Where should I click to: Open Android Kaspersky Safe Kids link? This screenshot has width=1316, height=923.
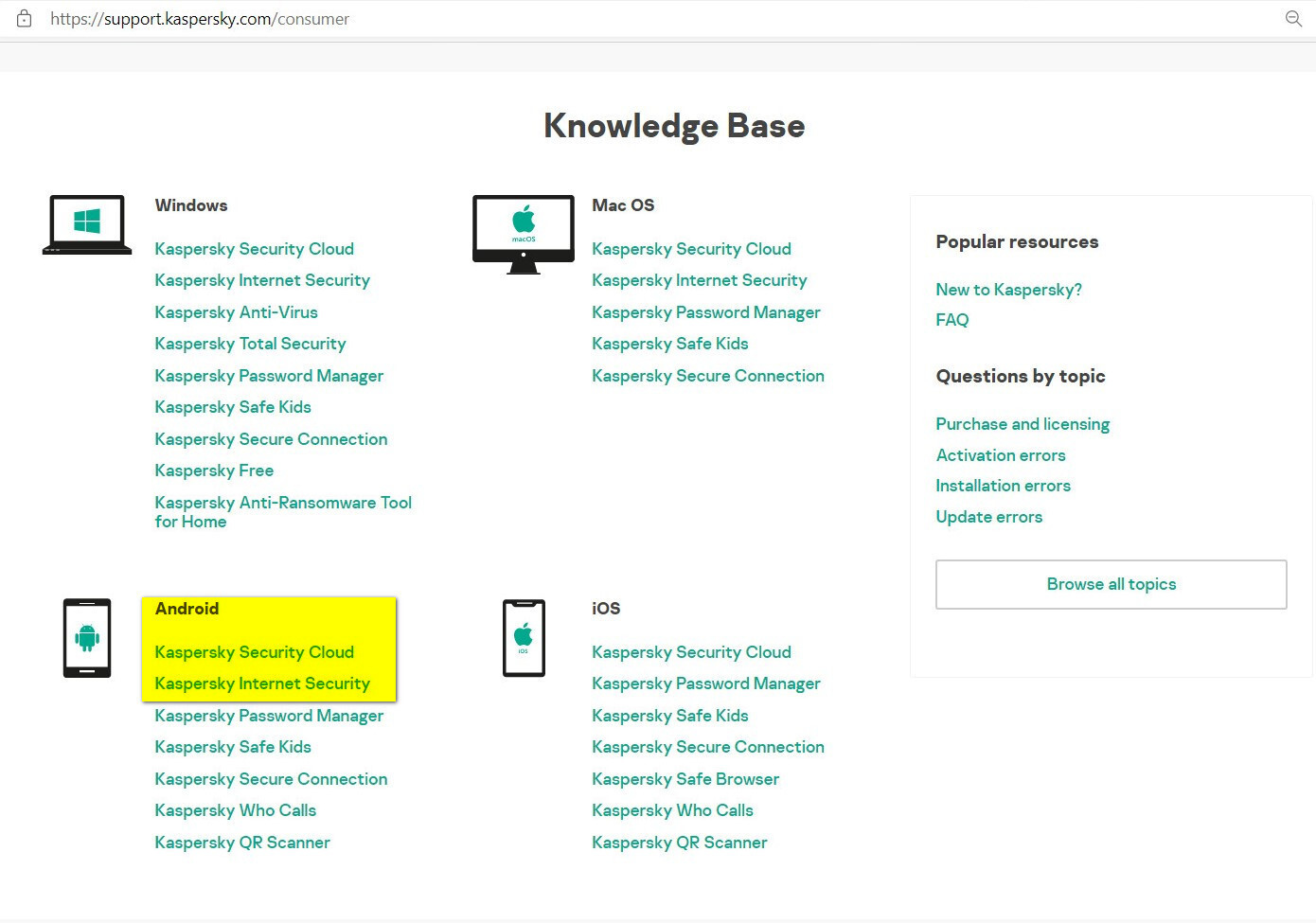[x=233, y=747]
